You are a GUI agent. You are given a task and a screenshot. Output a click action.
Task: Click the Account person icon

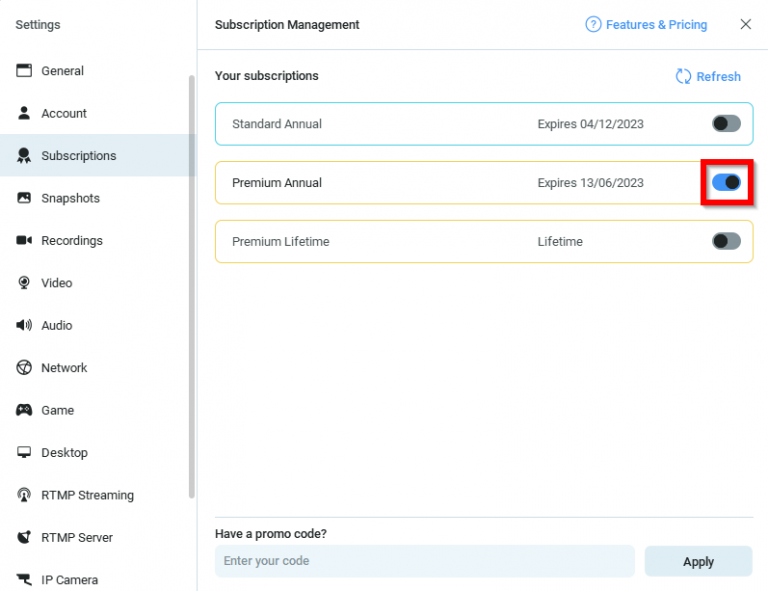tap(24, 113)
